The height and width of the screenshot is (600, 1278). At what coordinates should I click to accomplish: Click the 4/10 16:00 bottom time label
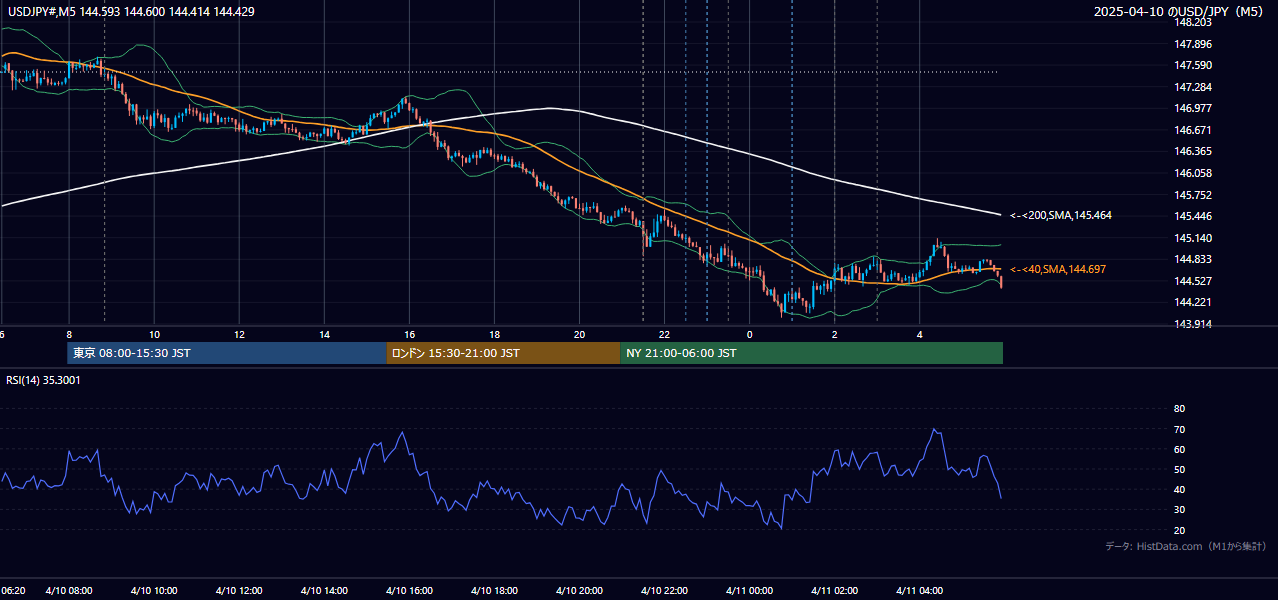[409, 591]
